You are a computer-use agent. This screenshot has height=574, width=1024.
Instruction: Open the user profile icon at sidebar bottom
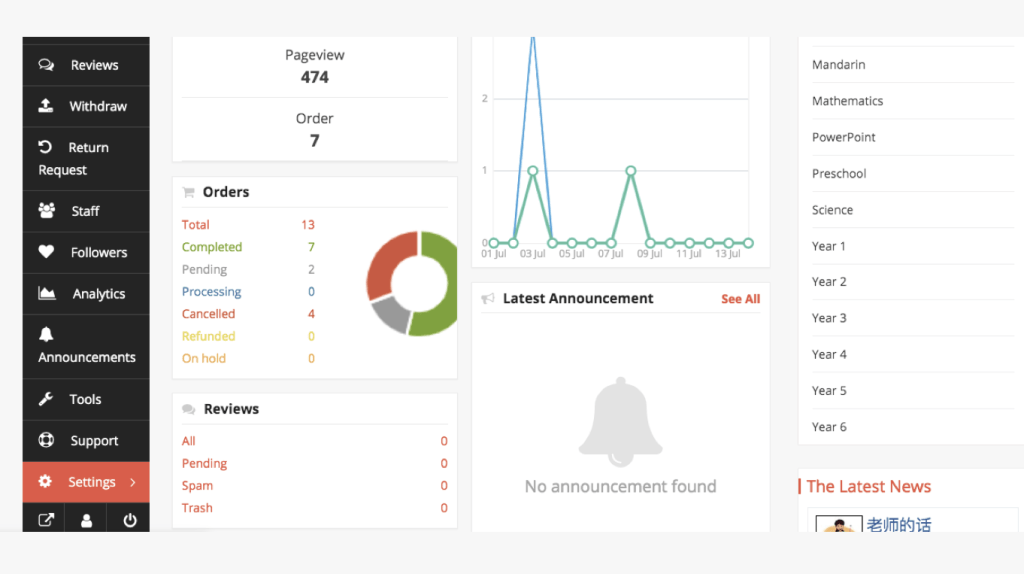[x=86, y=520]
